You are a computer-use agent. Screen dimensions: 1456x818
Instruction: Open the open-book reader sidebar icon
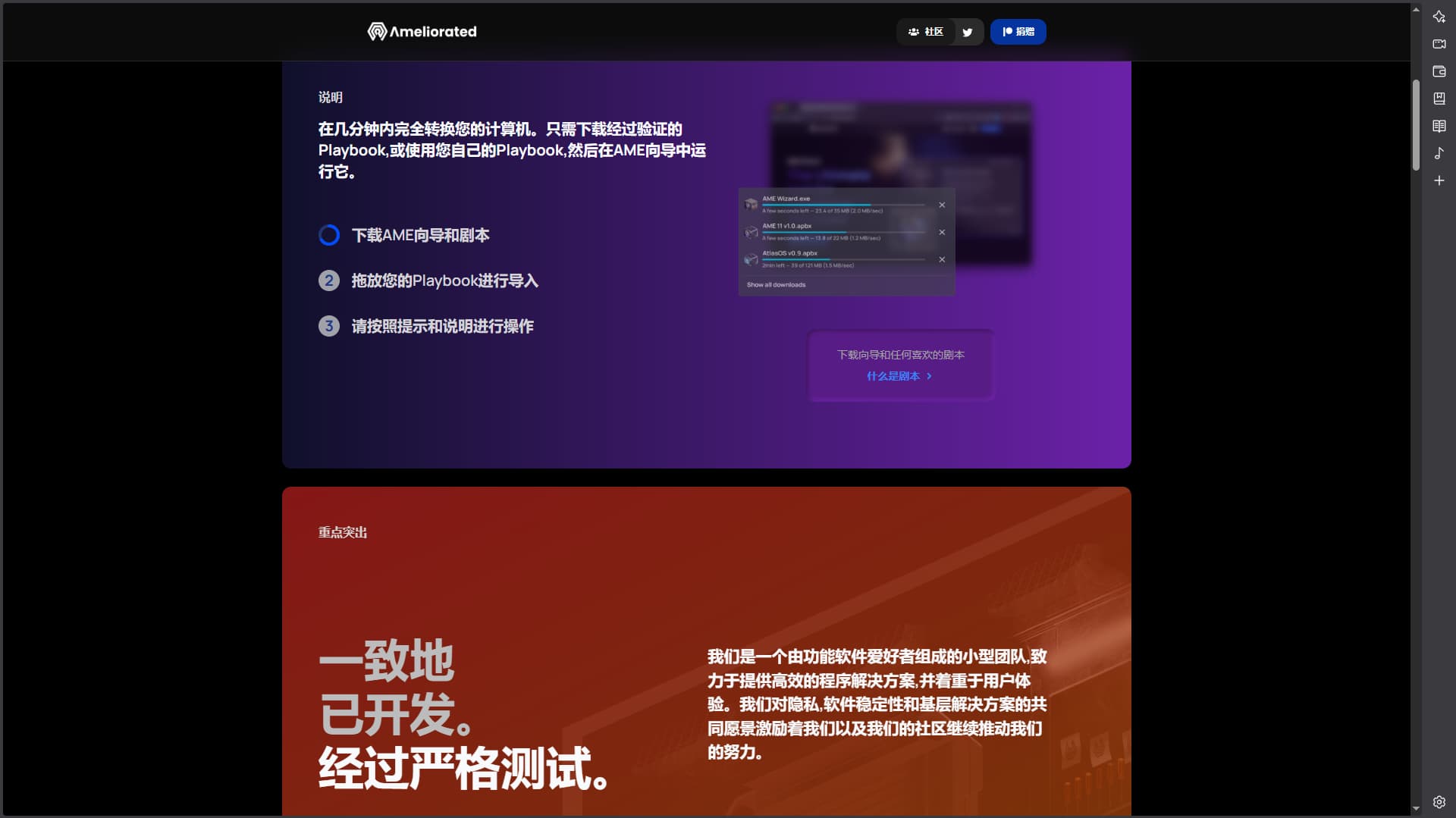[1439, 126]
